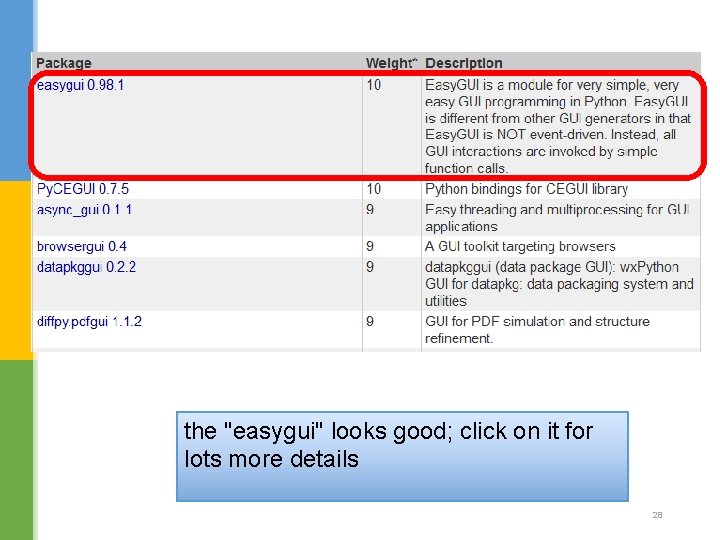Open the diffpy.pcfgui 1.1.2 package link

tap(89, 321)
